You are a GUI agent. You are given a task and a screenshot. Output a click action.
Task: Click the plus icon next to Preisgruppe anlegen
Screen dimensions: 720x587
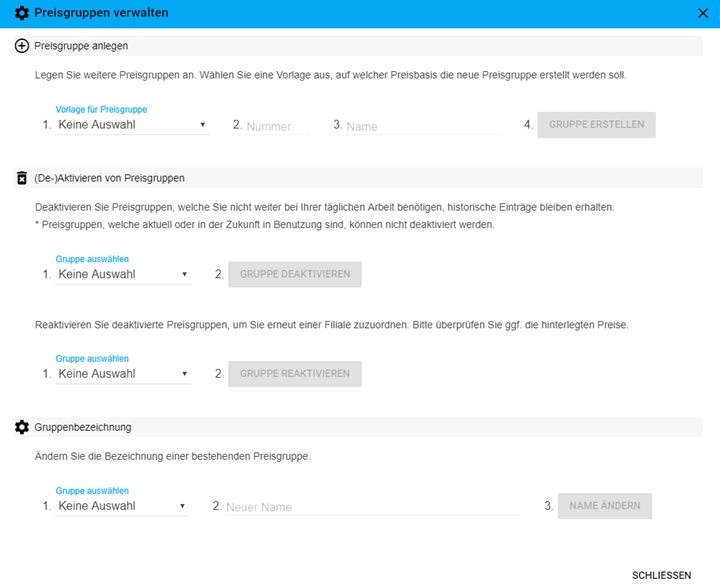pyautogui.click(x=22, y=46)
